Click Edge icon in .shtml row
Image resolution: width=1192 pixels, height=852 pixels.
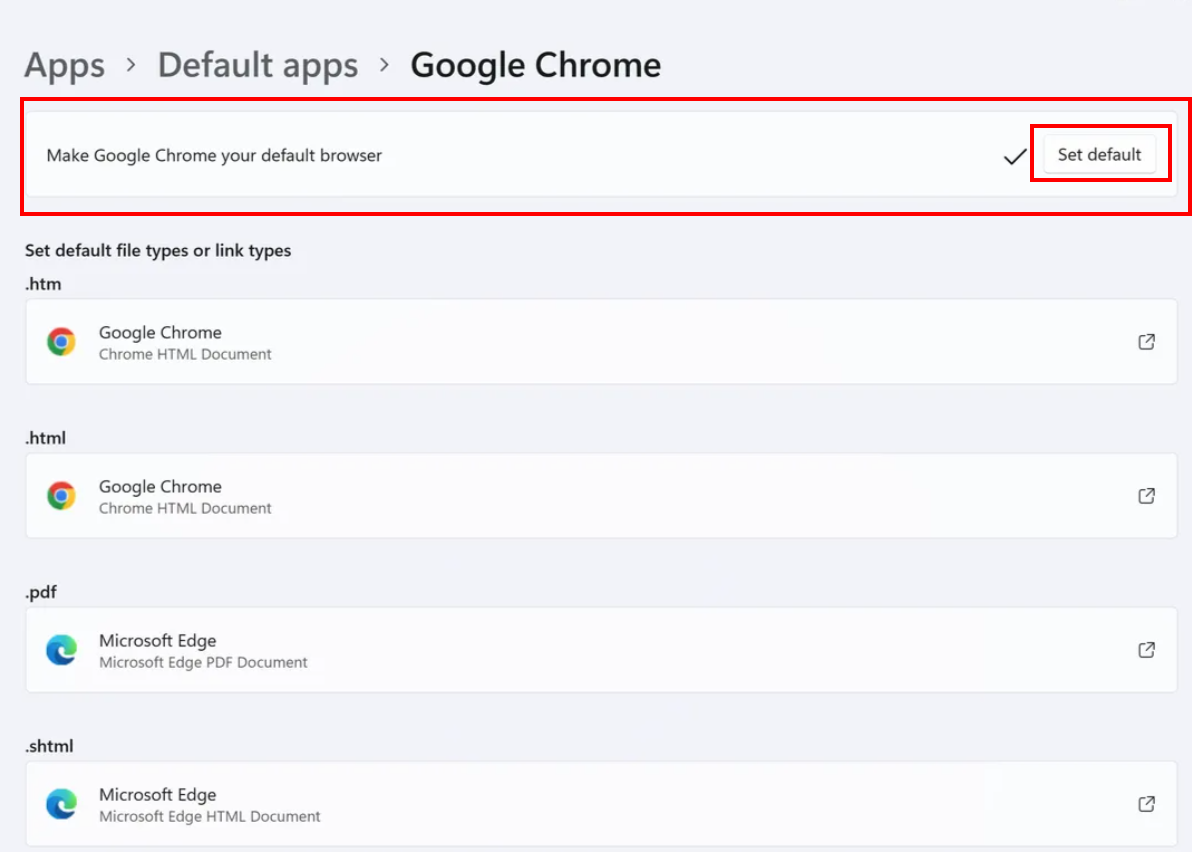62,804
